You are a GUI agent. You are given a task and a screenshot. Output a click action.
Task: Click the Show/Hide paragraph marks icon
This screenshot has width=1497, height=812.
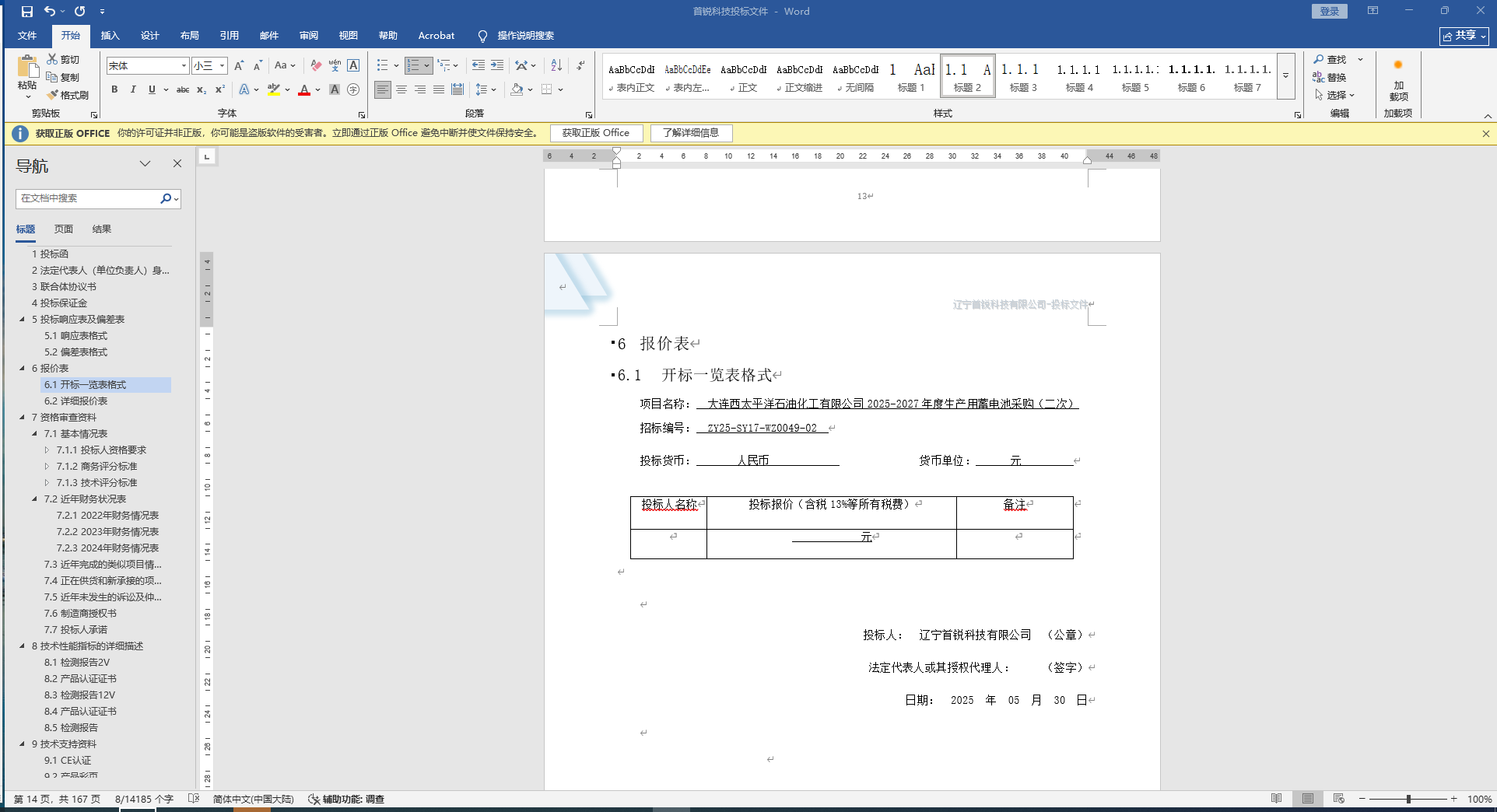[580, 65]
